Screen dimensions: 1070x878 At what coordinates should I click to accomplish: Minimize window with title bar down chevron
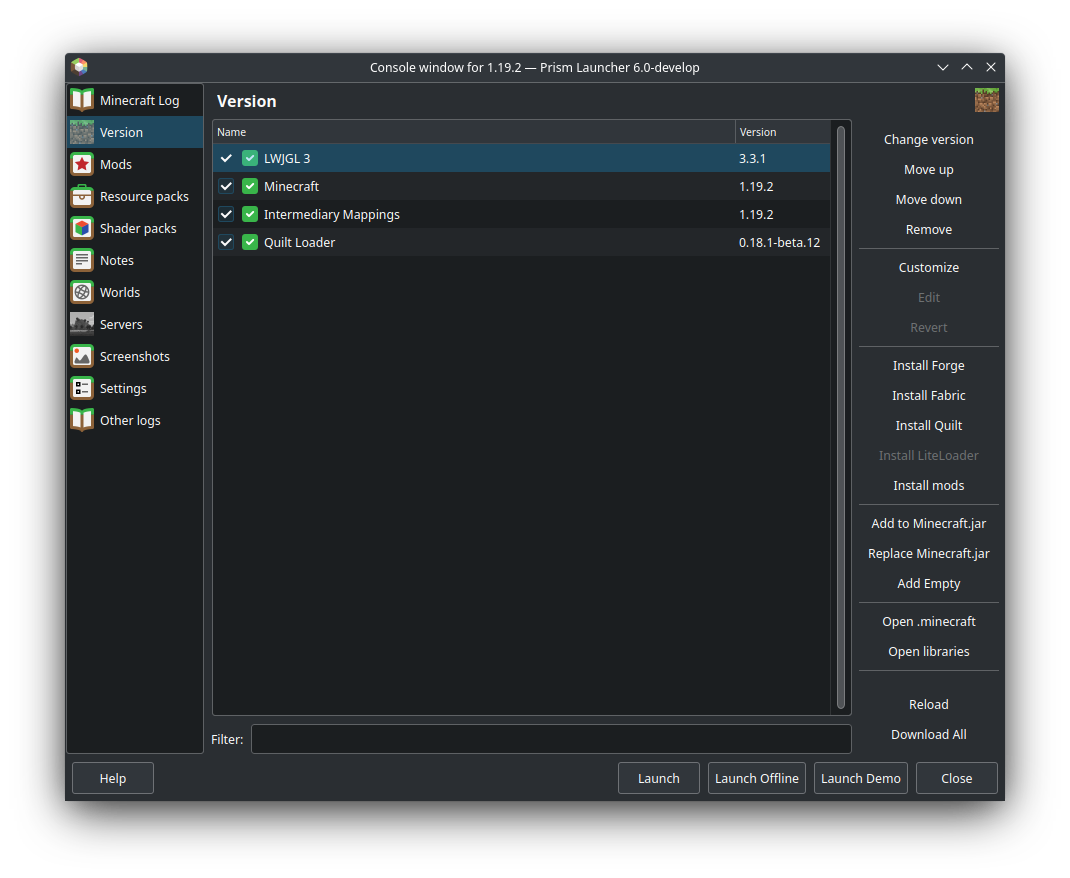pyautogui.click(x=942, y=68)
